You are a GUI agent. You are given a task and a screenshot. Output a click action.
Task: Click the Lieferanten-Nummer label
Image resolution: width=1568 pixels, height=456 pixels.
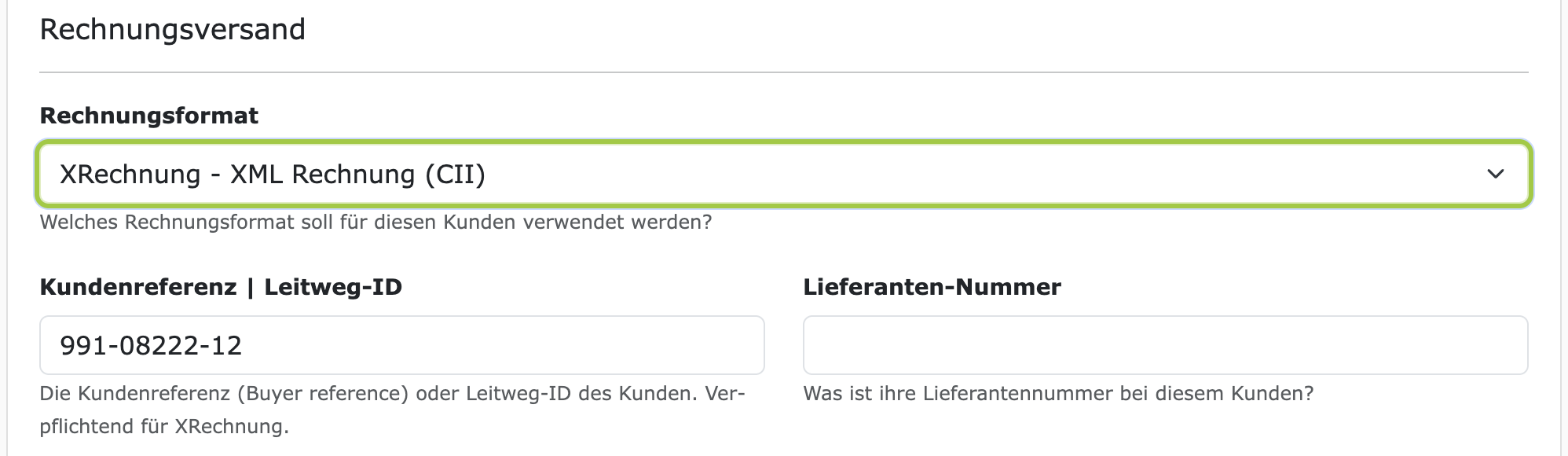point(931,286)
